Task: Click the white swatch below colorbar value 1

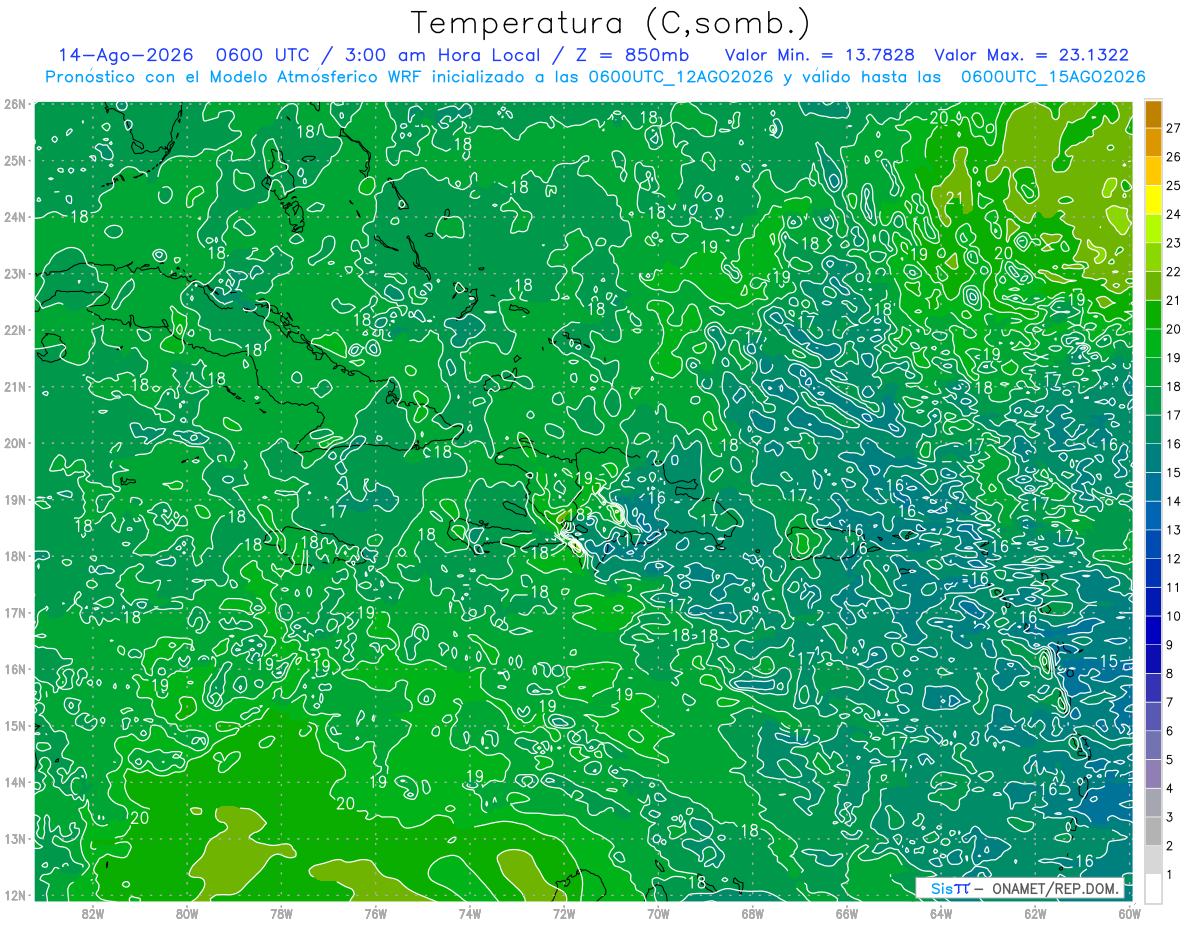Action: tap(1153, 888)
